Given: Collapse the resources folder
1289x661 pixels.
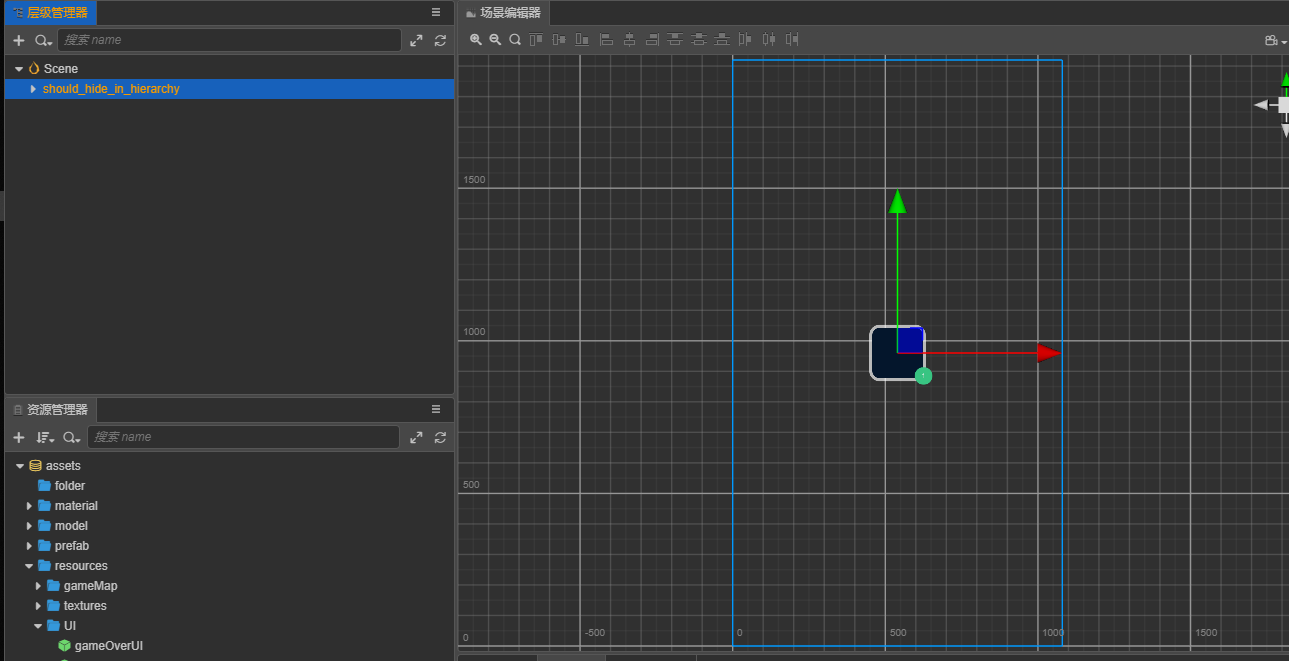Looking at the screenshot, I should point(29,566).
